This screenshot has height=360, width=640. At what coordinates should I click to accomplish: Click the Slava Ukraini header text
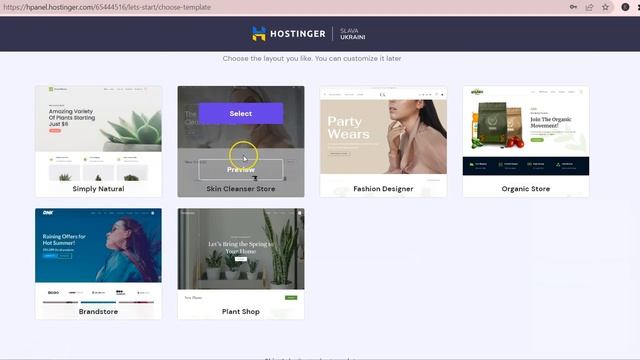pyautogui.click(x=353, y=34)
